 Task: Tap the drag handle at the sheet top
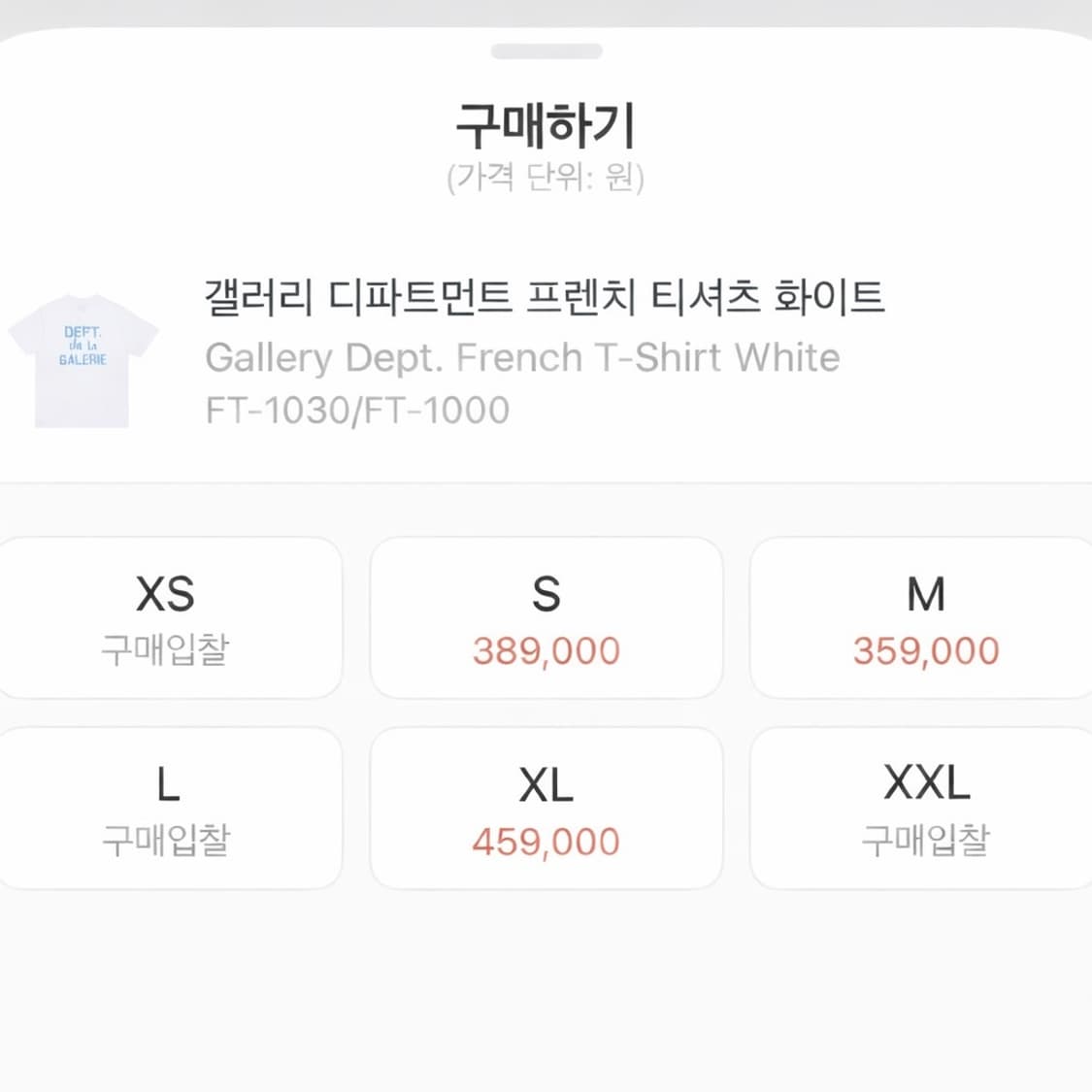[546, 49]
